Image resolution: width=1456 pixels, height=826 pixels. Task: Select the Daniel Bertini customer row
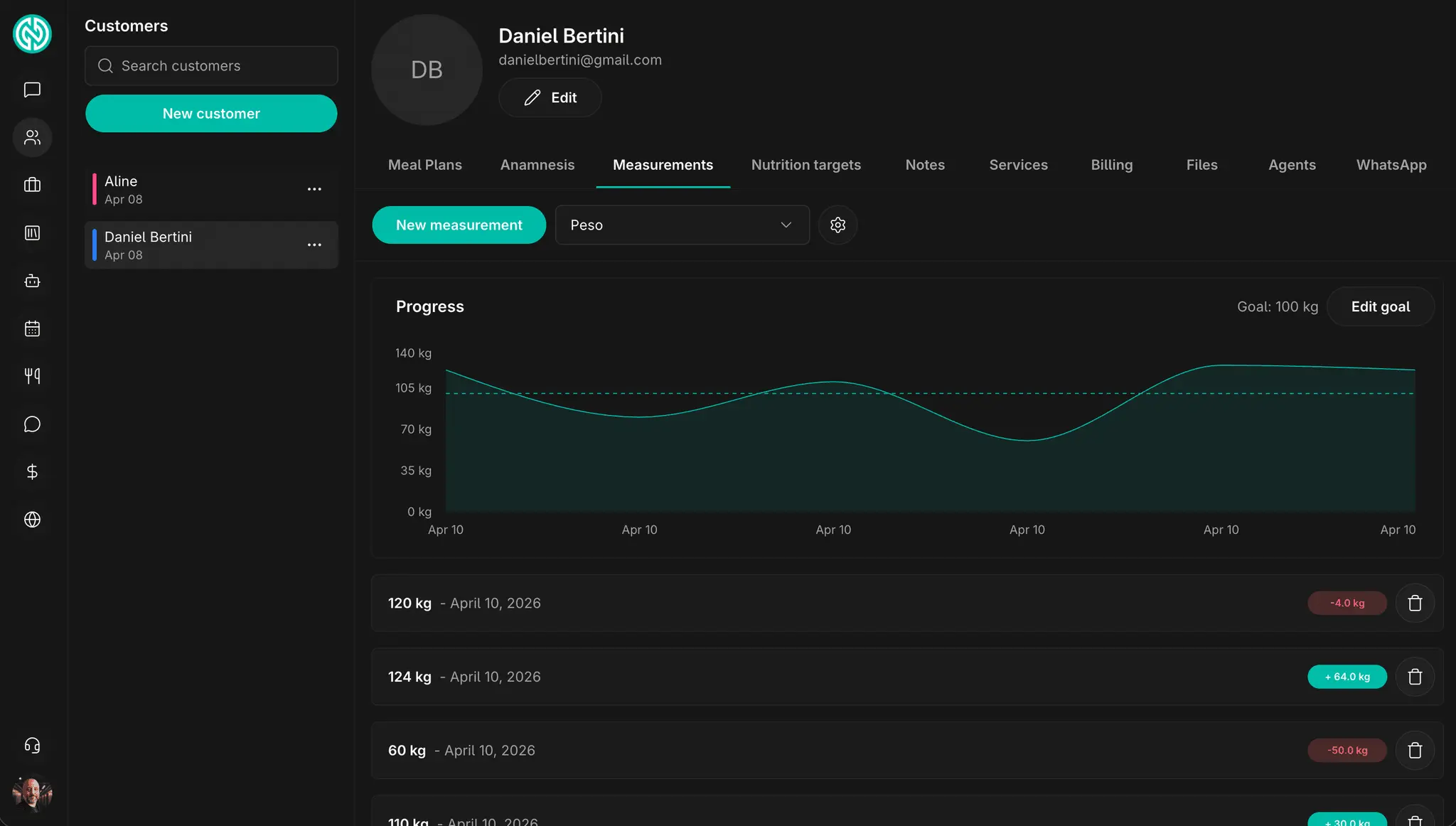click(x=211, y=245)
